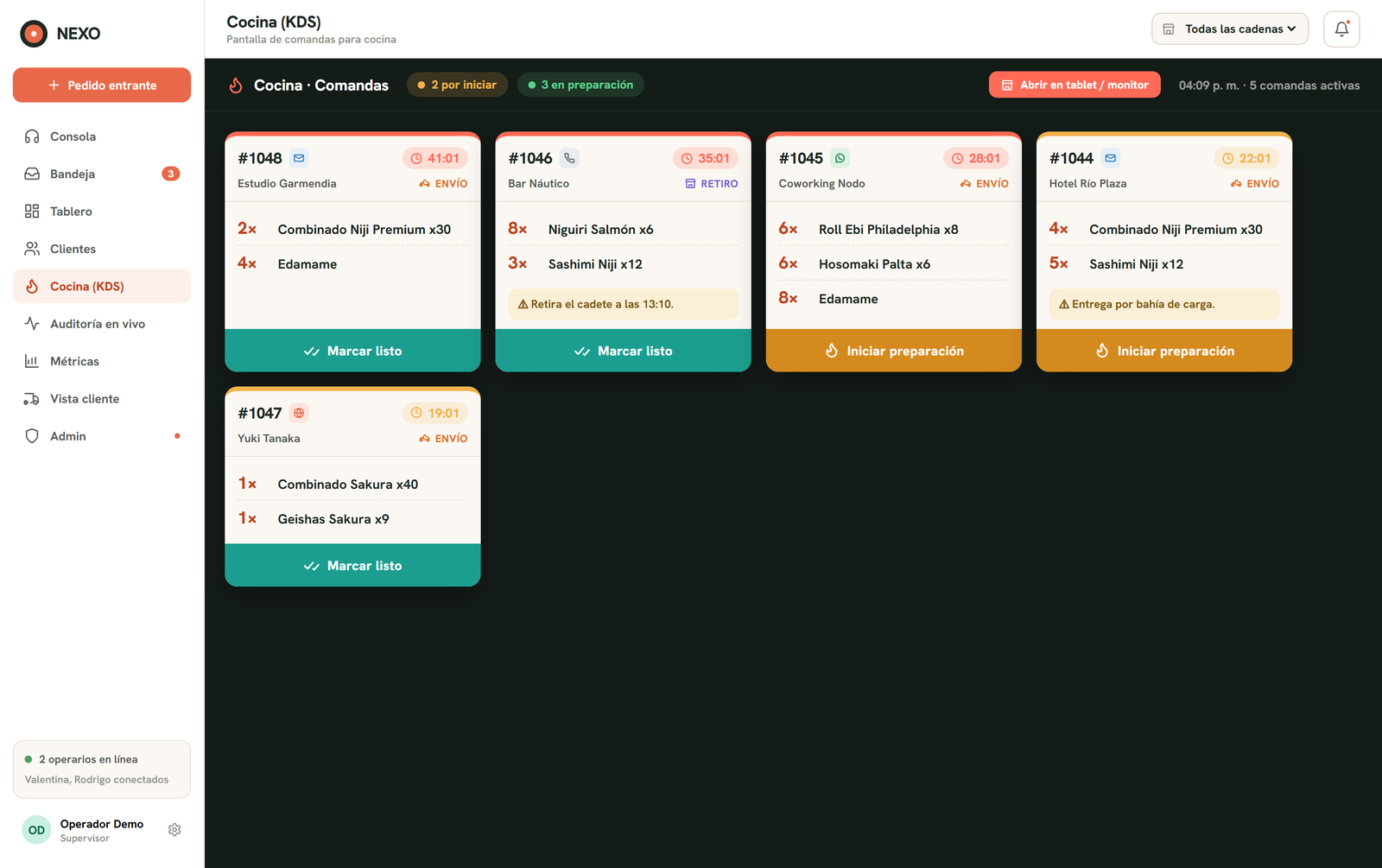Open Métricas in the sidebar
Screen dimensions: 1382x868
[102, 361]
